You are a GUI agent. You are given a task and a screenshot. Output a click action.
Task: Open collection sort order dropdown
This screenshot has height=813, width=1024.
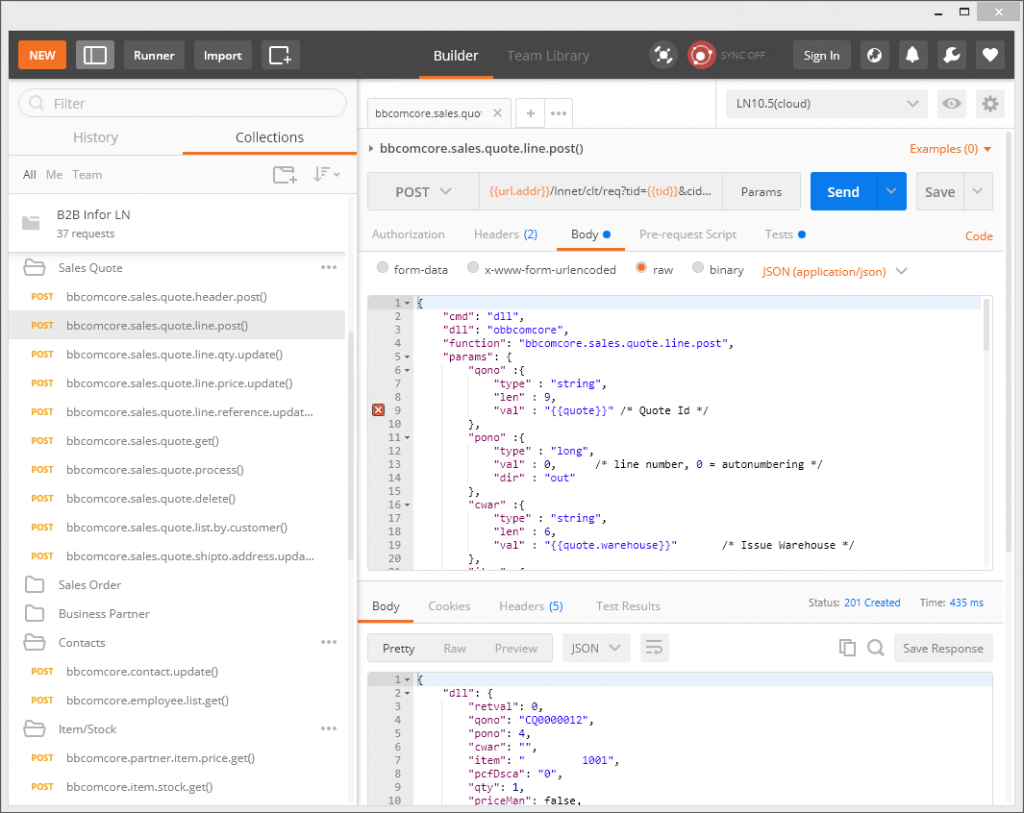tap(327, 174)
